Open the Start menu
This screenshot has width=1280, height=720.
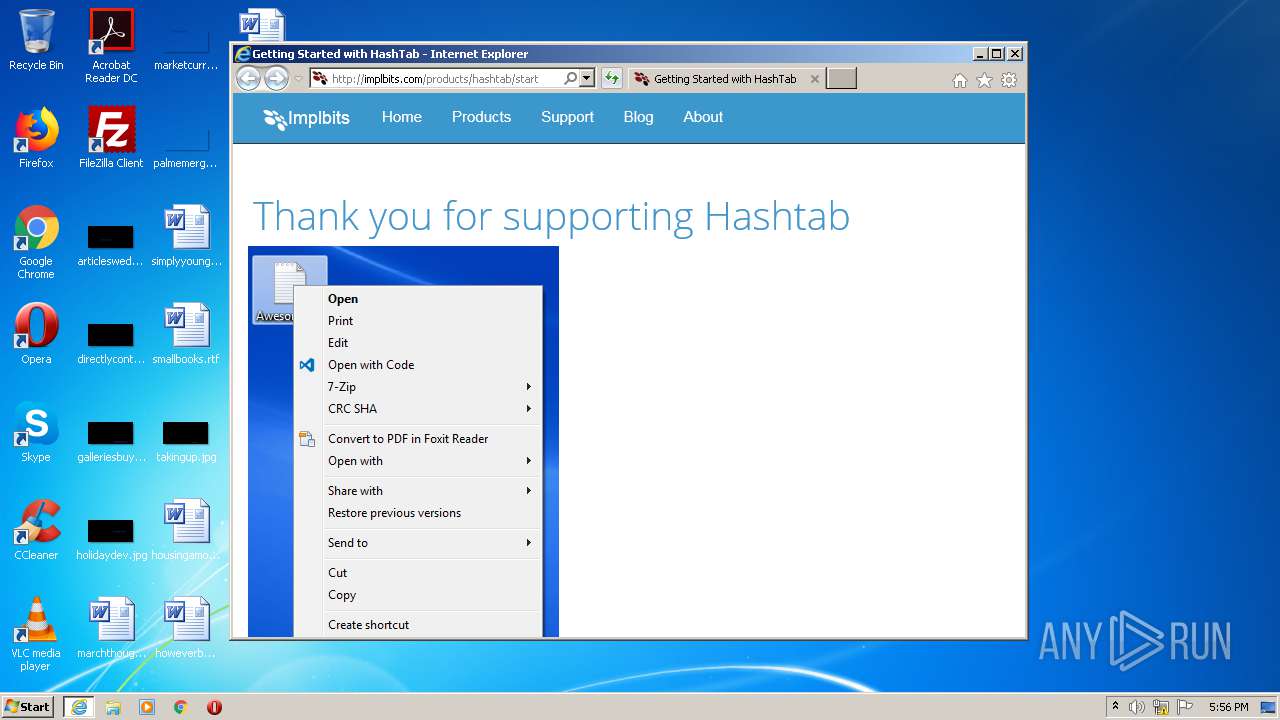pos(28,706)
